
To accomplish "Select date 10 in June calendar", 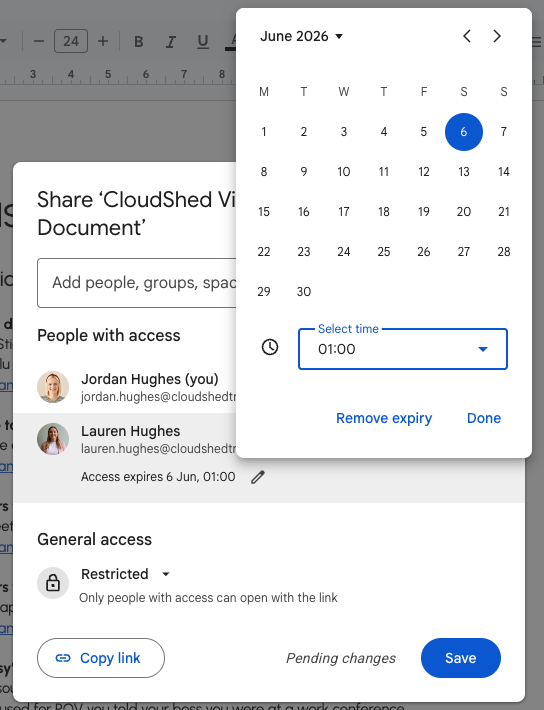I will 344,172.
